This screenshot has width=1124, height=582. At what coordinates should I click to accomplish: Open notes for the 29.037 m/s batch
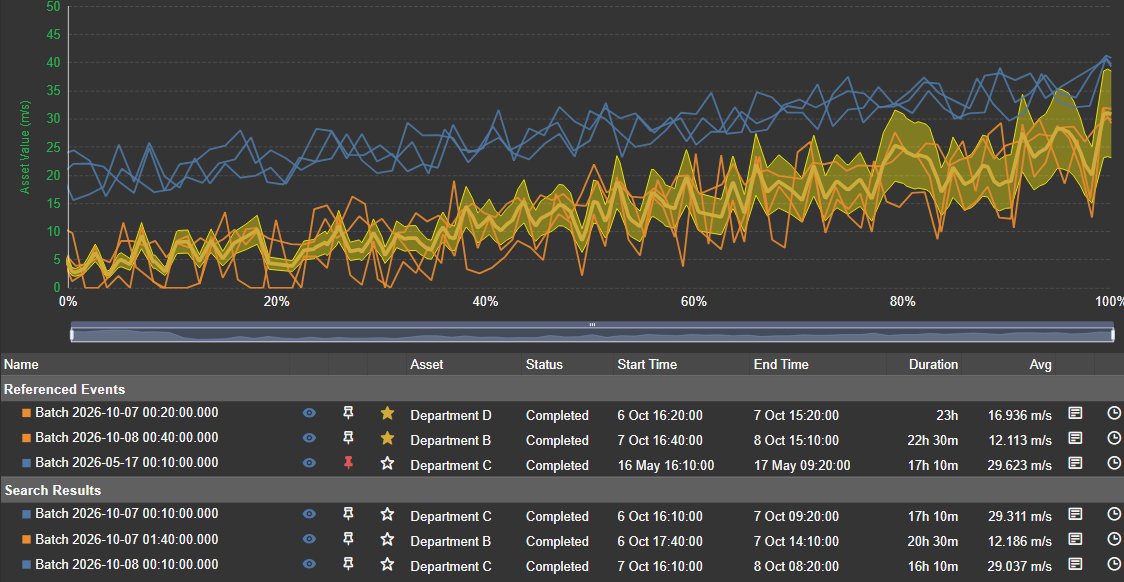coord(1075,564)
